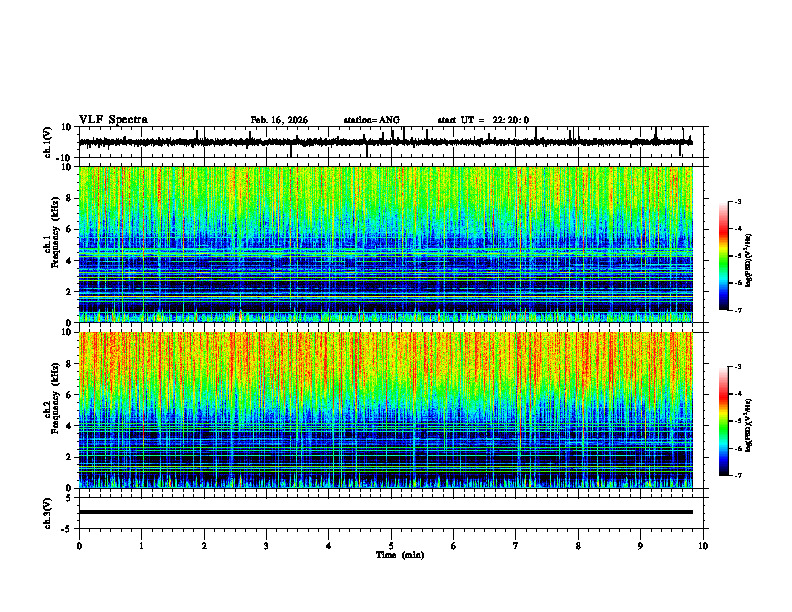Click time axis tick label "2"
792x612 pixels.
click(204, 546)
